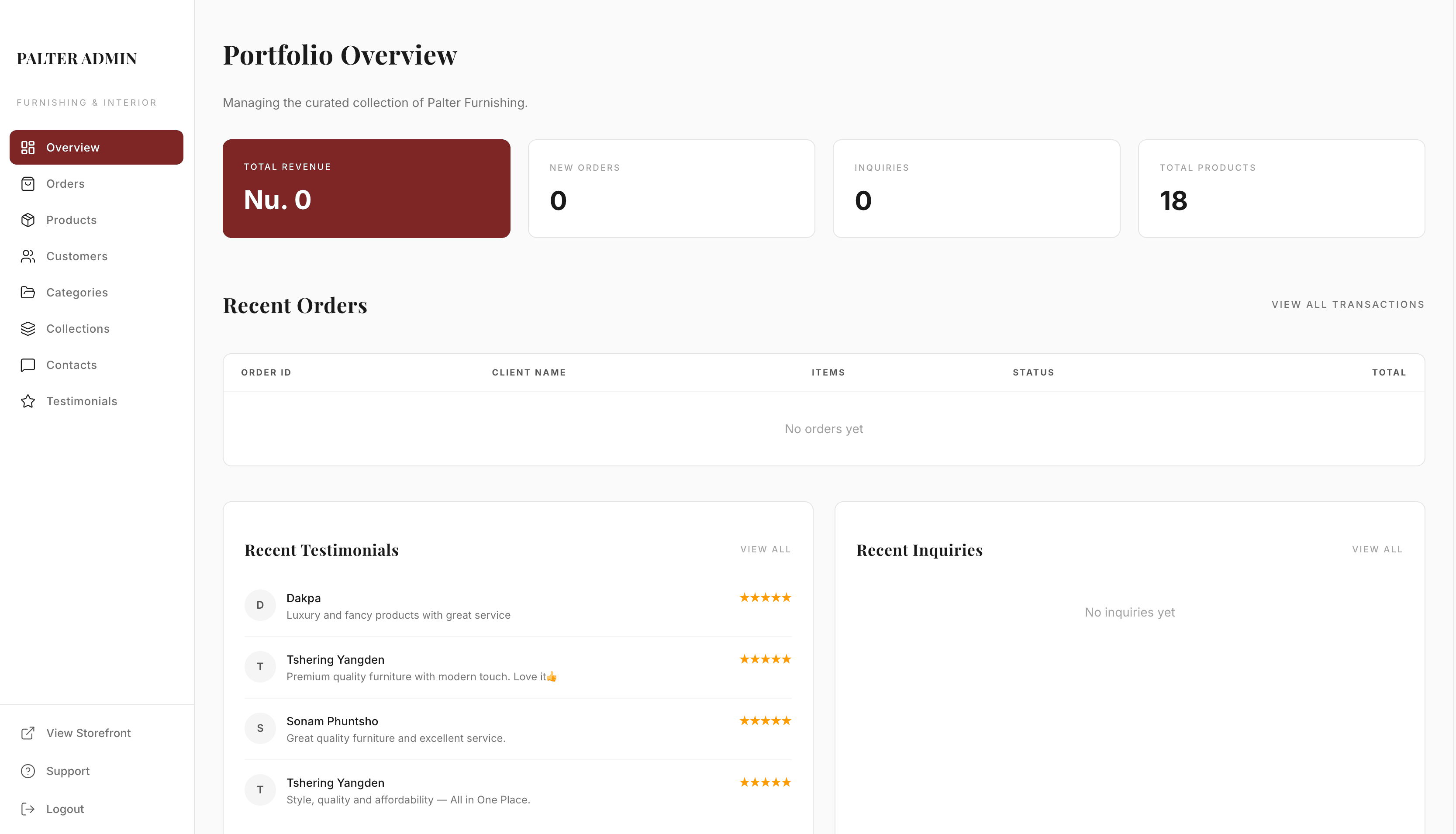Click the Total Products stat card
The width and height of the screenshot is (1456, 834).
click(1281, 189)
